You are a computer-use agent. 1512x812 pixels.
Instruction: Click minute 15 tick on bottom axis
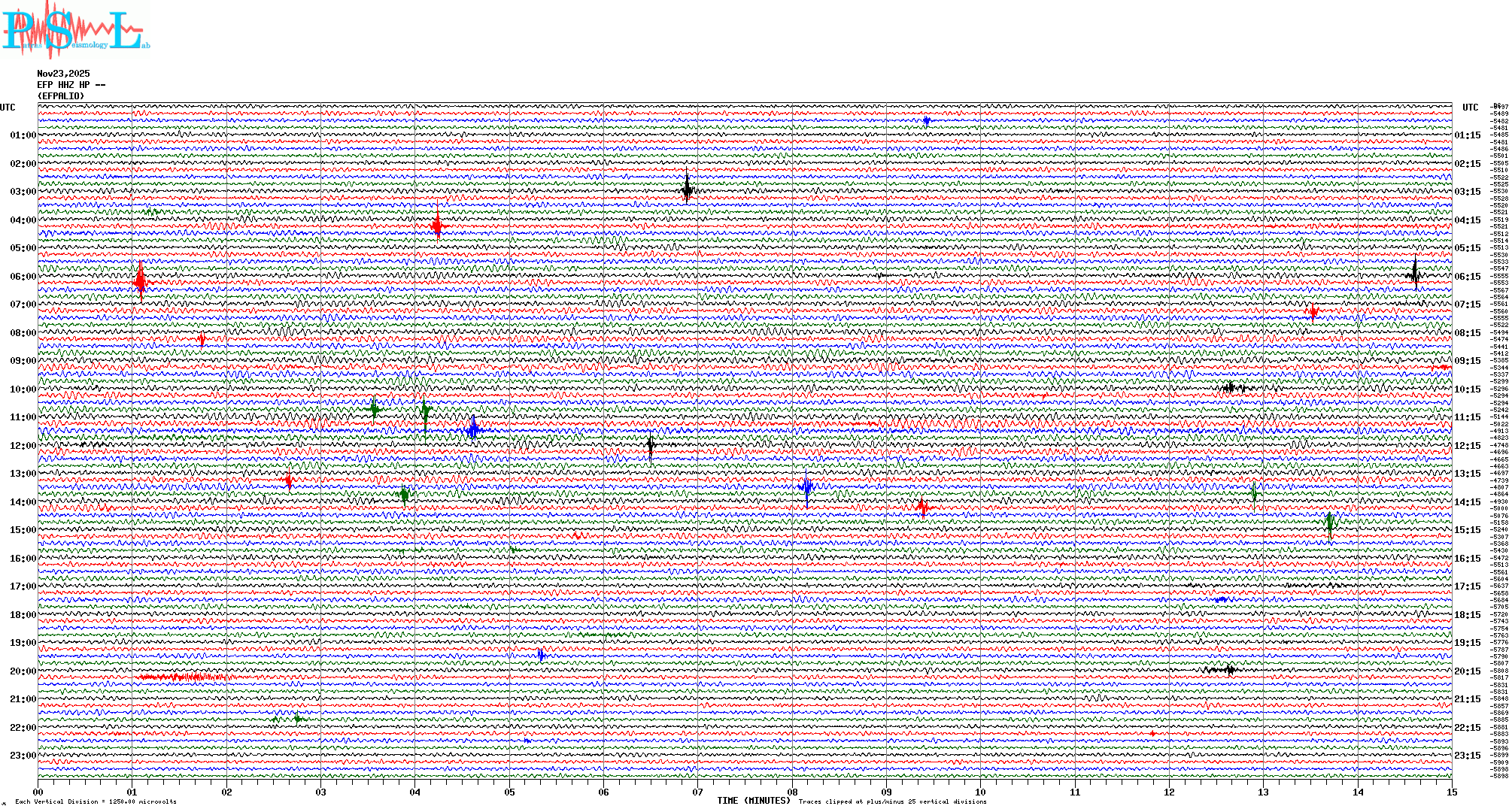pyautogui.click(x=1451, y=792)
